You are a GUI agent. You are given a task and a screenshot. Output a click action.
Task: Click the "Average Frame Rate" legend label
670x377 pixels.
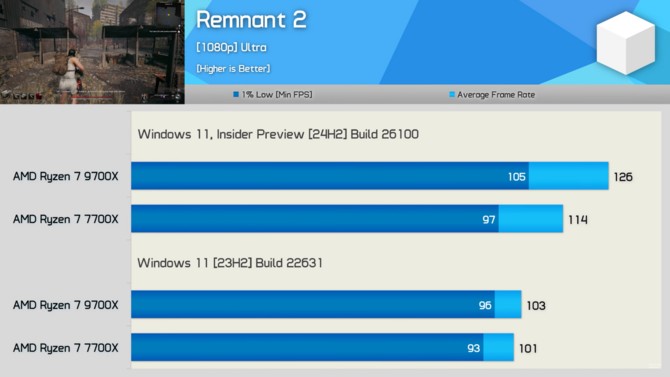point(496,94)
